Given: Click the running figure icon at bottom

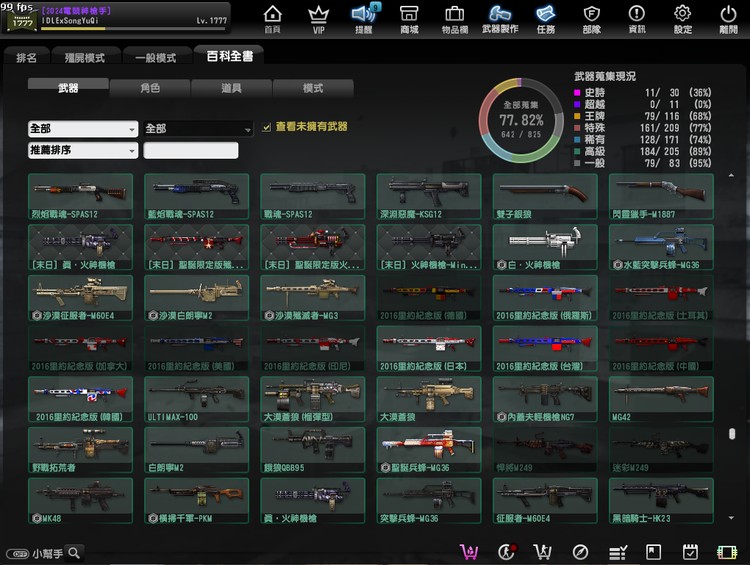Looking at the screenshot, I should tap(507, 552).
